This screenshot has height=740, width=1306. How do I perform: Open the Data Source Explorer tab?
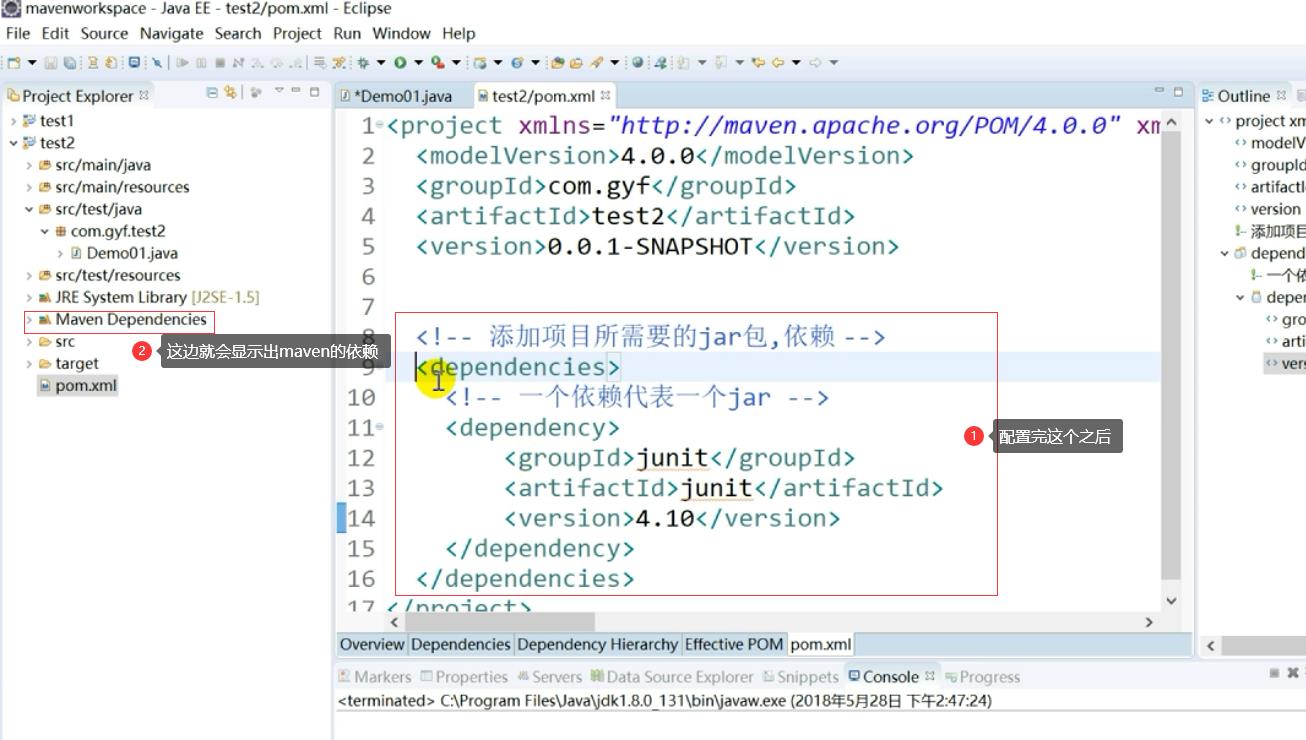coord(672,676)
